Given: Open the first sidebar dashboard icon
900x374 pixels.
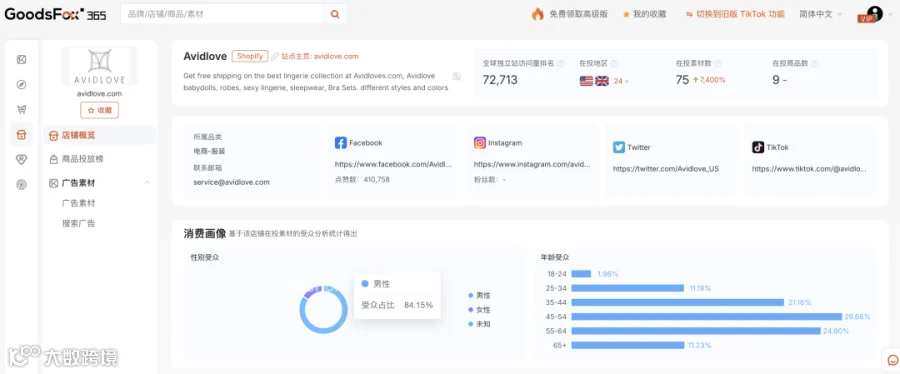Looking at the screenshot, I should (x=21, y=60).
